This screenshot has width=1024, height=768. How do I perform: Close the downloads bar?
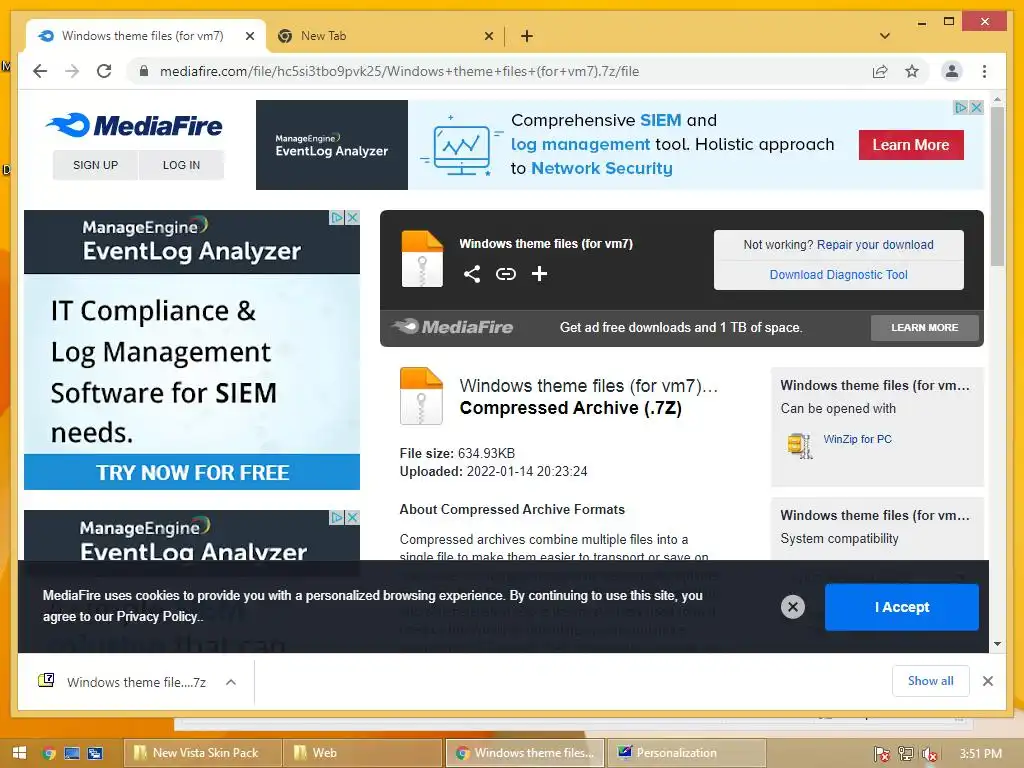coord(987,681)
